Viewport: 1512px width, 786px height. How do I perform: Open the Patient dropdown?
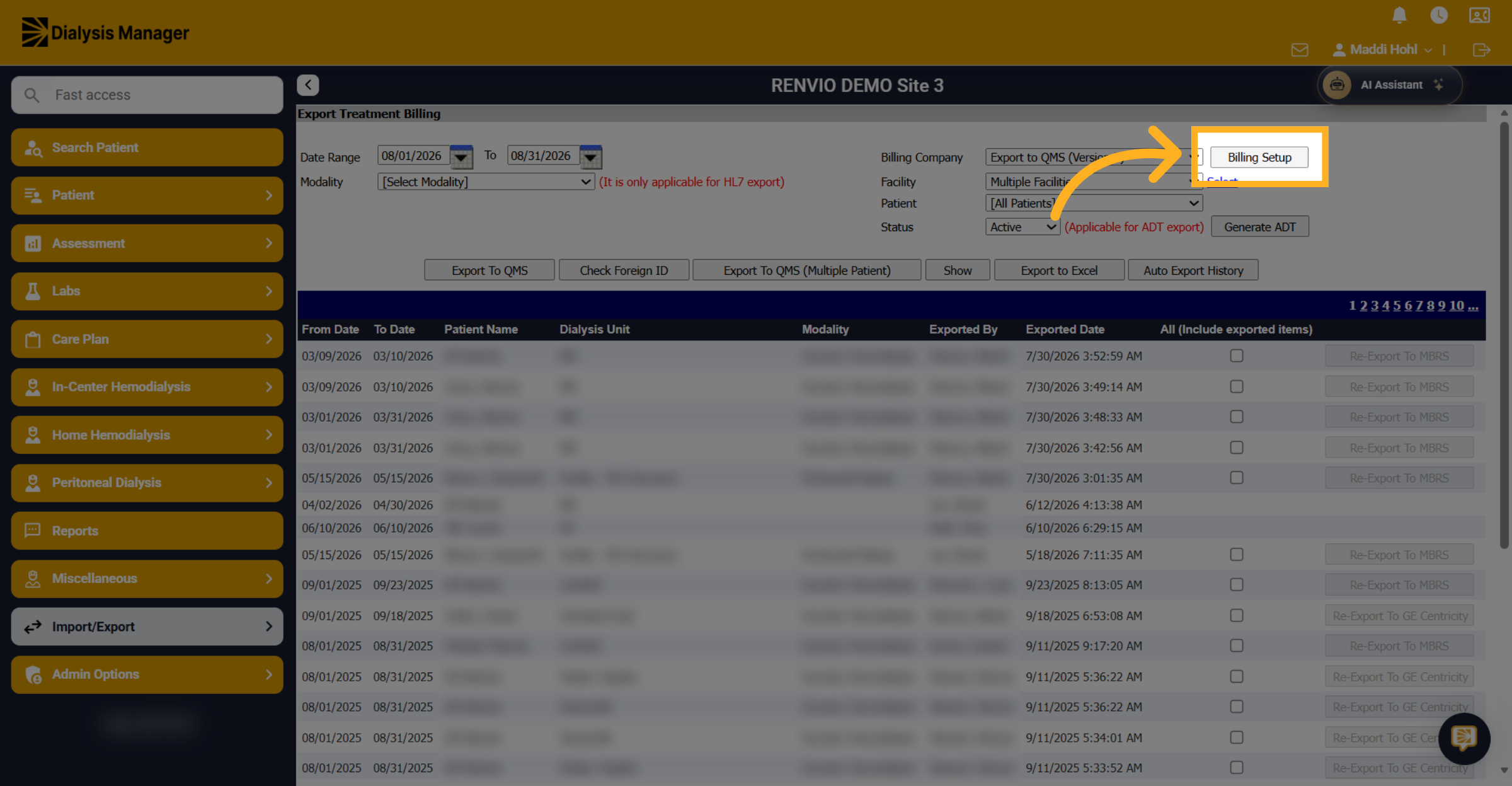click(1094, 203)
